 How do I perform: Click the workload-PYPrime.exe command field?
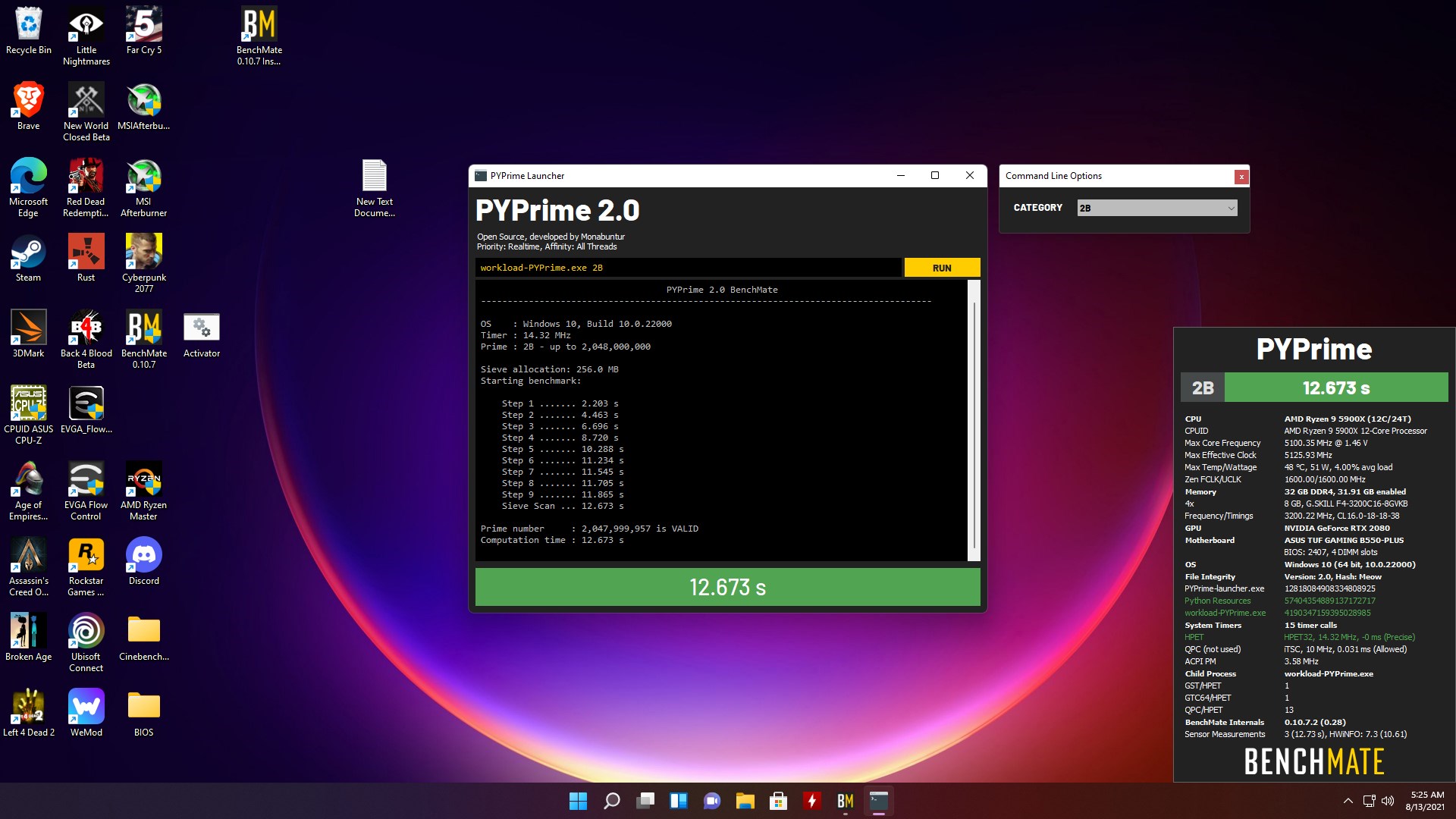pyautogui.click(x=689, y=268)
